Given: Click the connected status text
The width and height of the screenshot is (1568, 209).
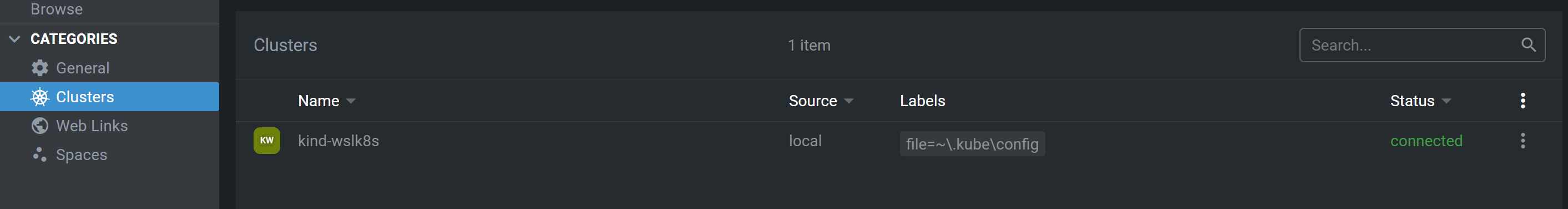Looking at the screenshot, I should (1425, 141).
